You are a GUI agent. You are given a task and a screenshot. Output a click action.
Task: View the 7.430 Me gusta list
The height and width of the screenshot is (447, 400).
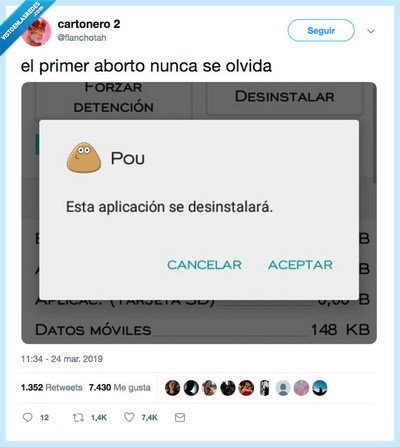pyautogui.click(x=120, y=388)
